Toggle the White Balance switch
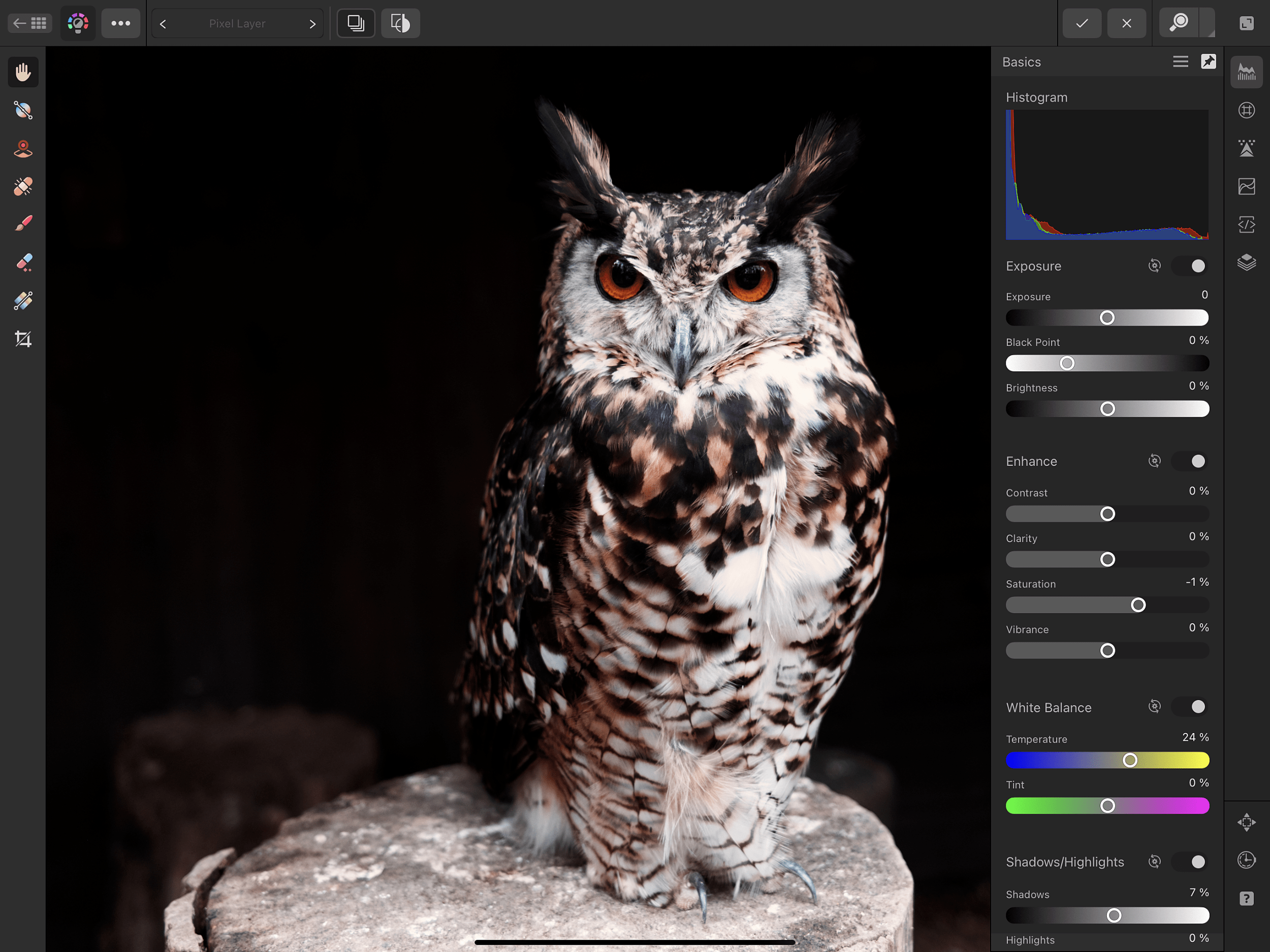Screen dimensions: 1270x952 [x=1191, y=707]
